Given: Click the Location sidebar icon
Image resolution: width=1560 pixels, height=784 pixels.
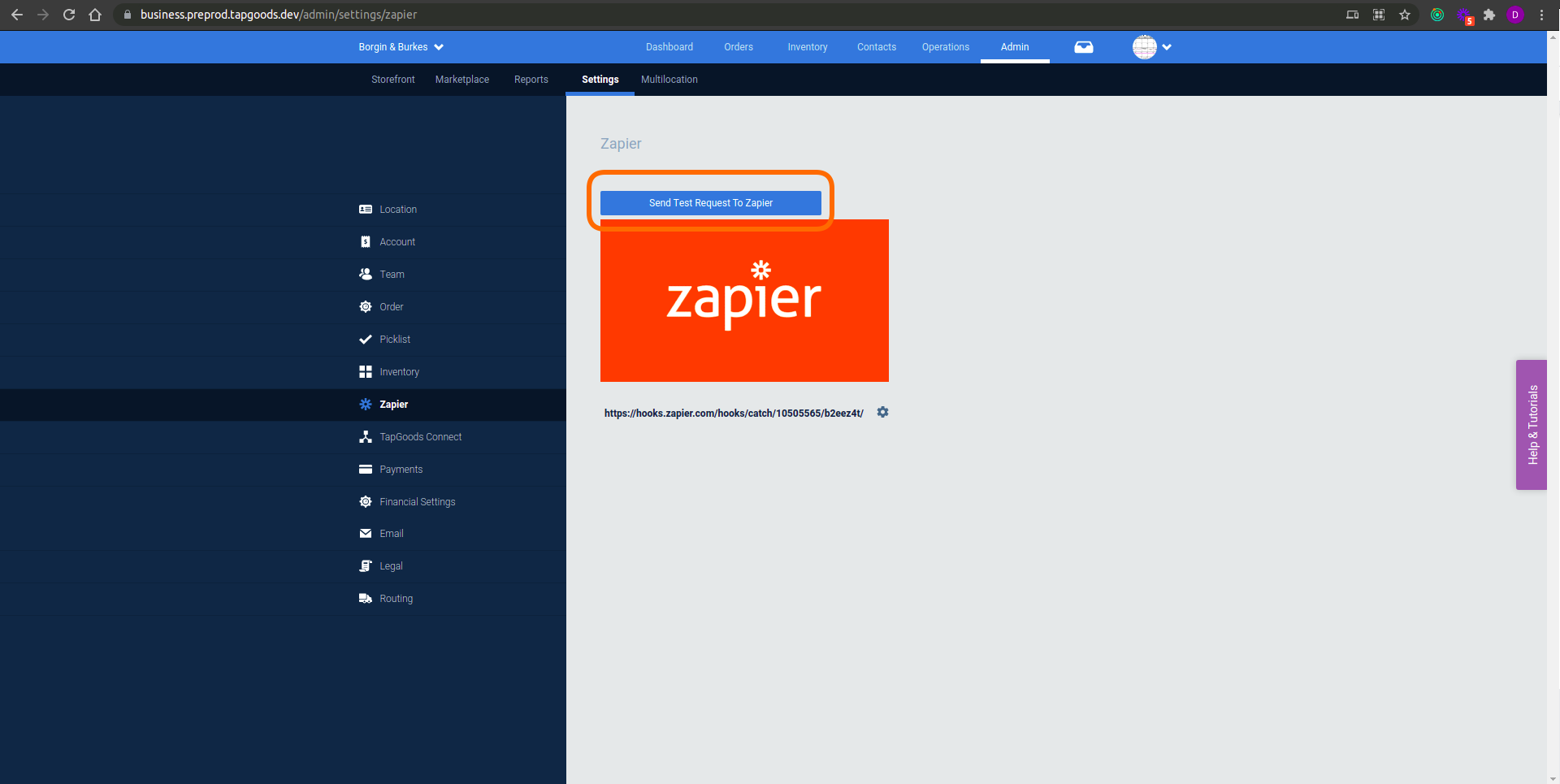Looking at the screenshot, I should click(366, 210).
